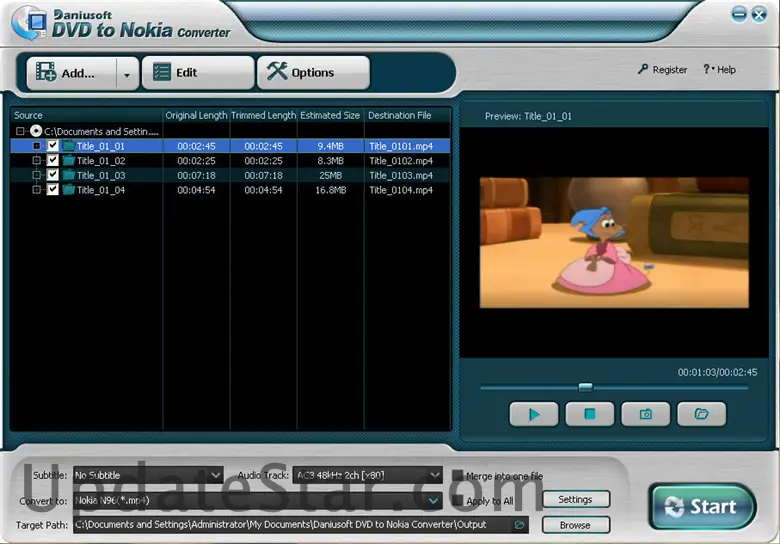Click the 9.4MB estimated size cell
780x544 pixels.
(x=330, y=146)
